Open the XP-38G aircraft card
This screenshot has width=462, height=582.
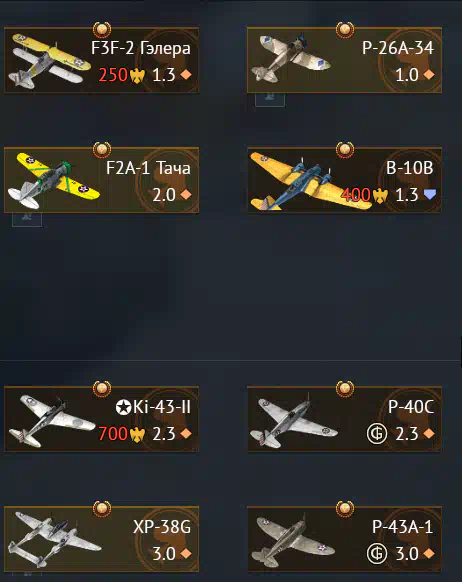[101, 539]
